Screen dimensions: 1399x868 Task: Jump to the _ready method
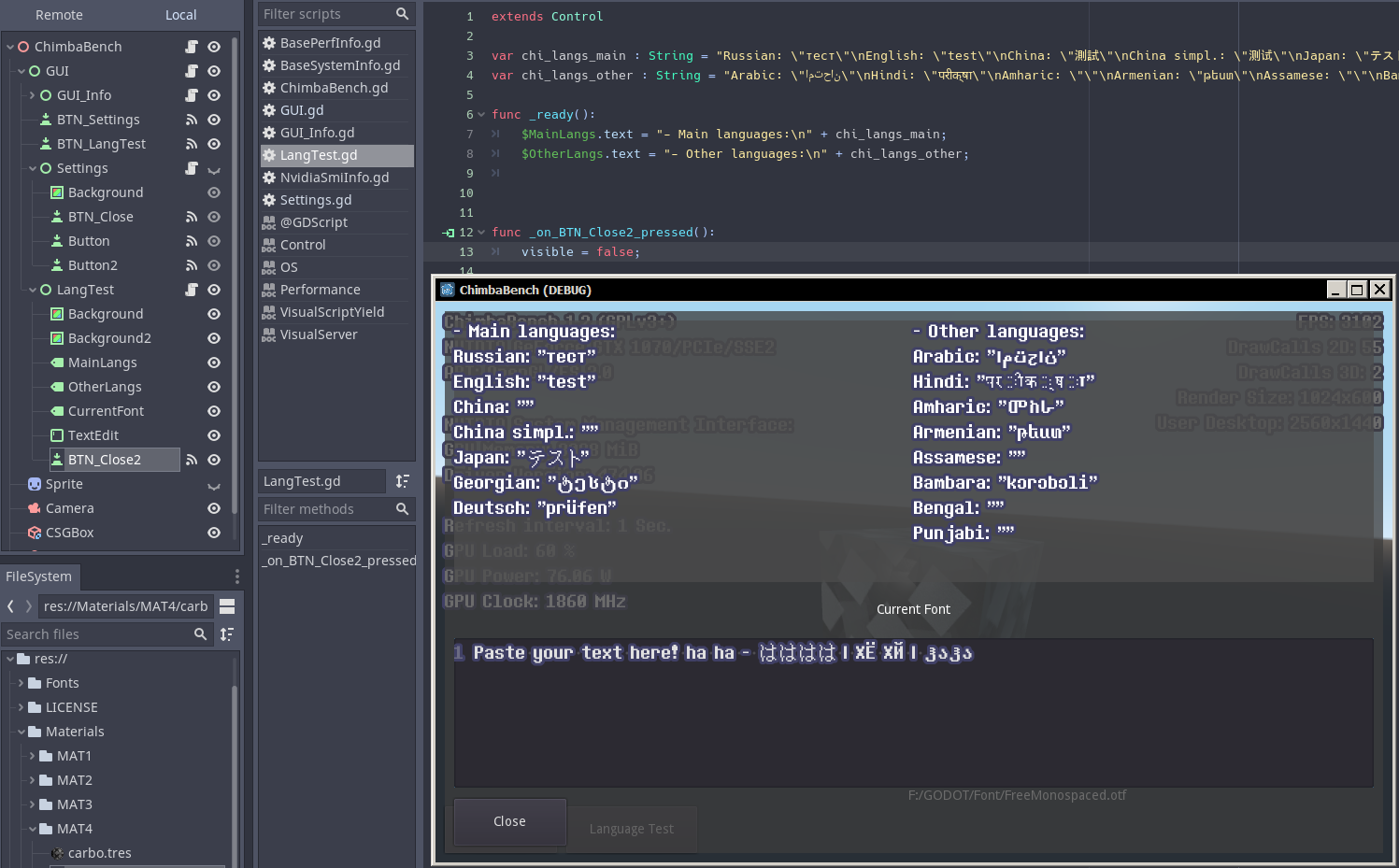pos(283,538)
